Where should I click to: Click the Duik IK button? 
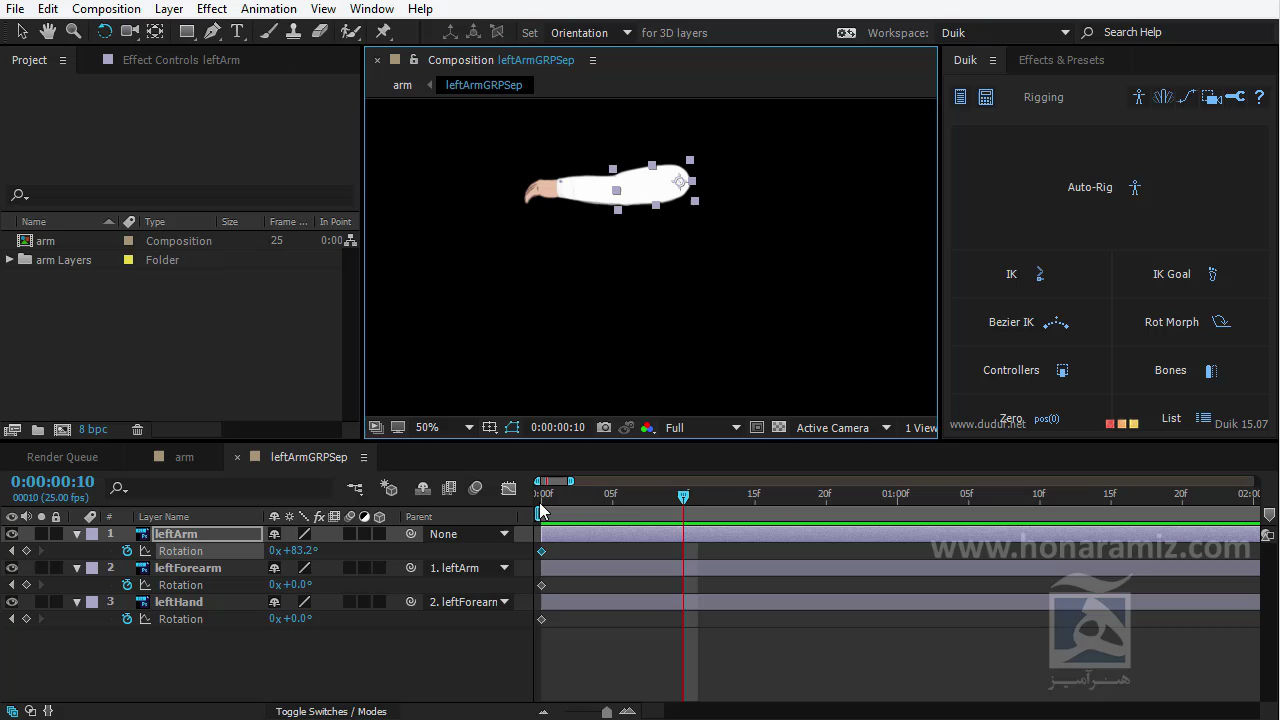click(1025, 274)
